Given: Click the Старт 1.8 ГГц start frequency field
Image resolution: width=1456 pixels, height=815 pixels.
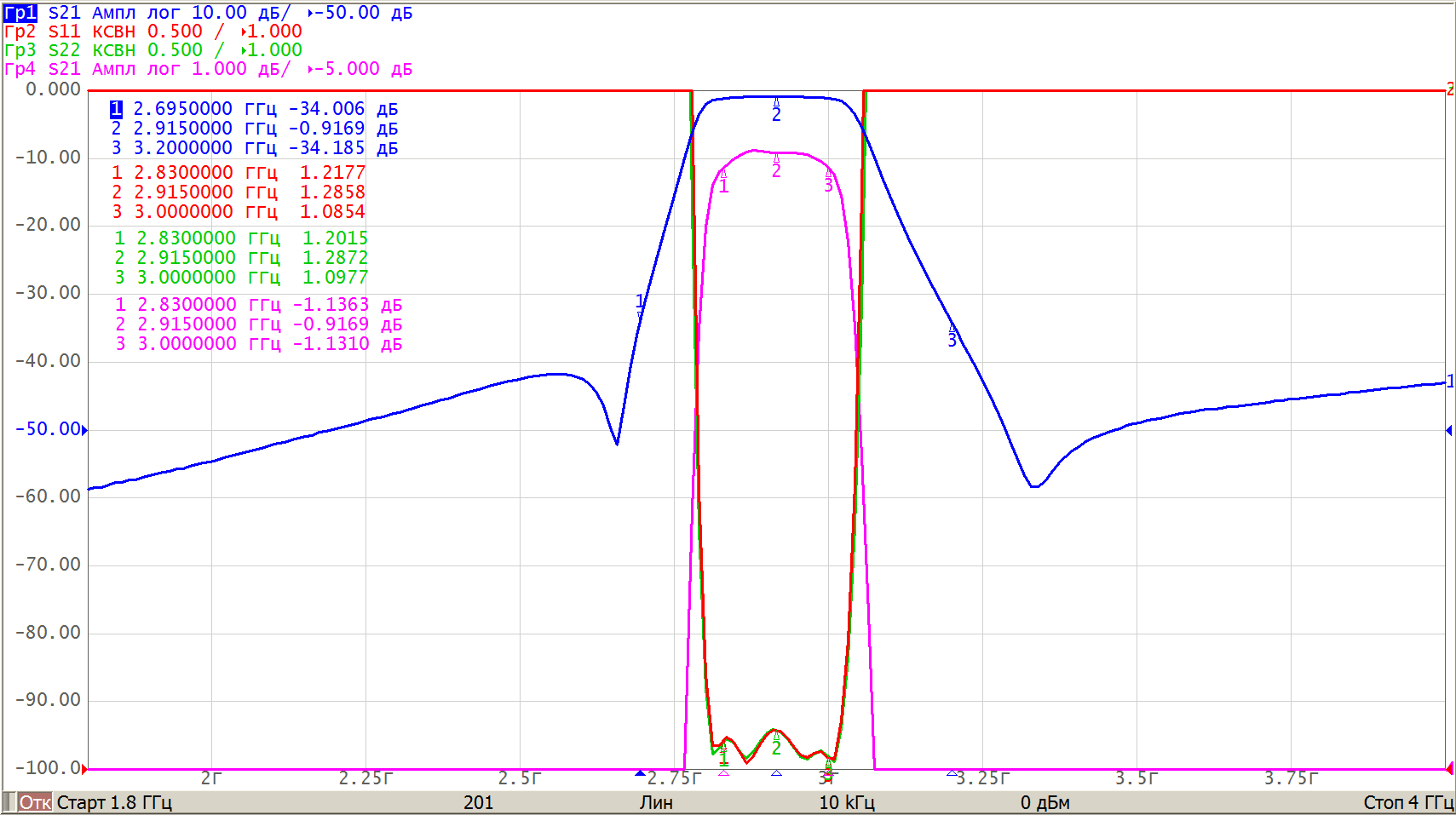Looking at the screenshot, I should pos(114,802).
